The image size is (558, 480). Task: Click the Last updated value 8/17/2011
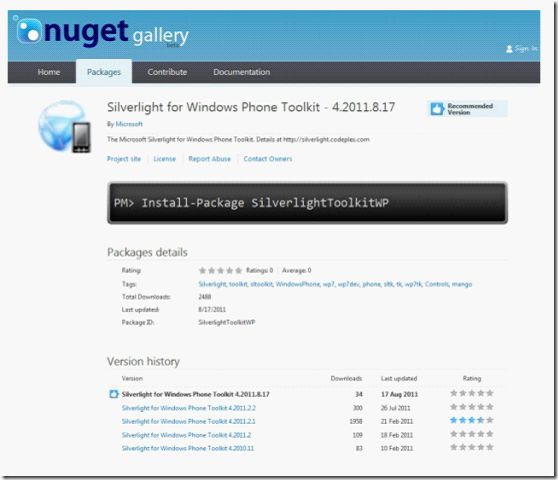(x=212, y=310)
